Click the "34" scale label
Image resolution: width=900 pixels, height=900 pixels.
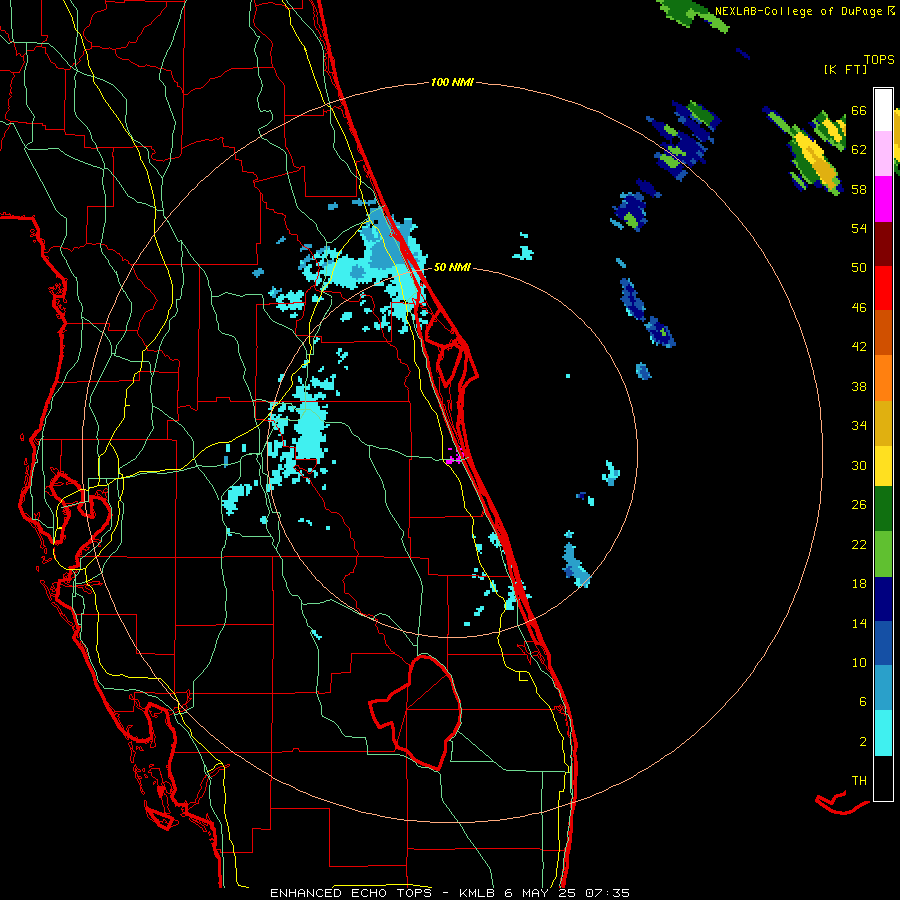[859, 425]
